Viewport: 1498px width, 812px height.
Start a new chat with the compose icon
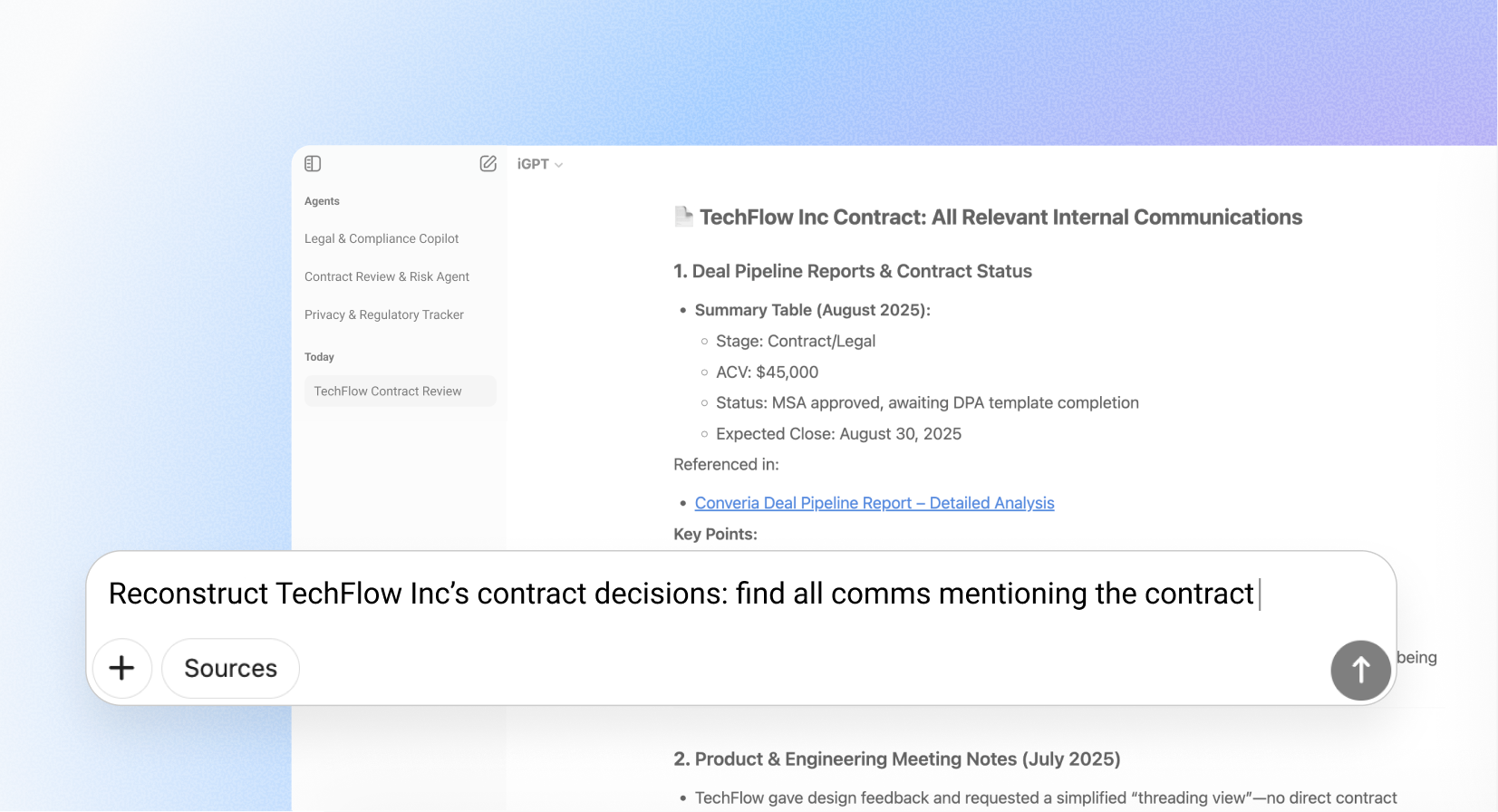click(488, 163)
